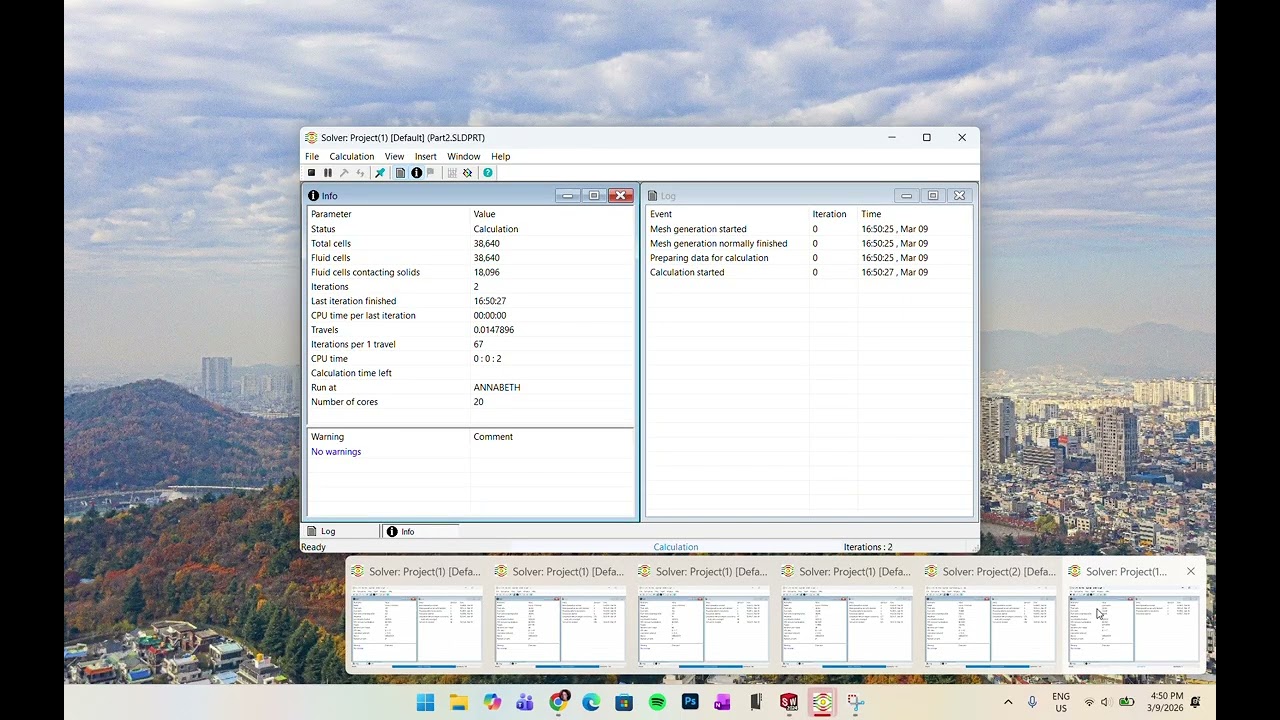Maximize the Info child window
This screenshot has width=1280, height=720.
pyautogui.click(x=594, y=196)
